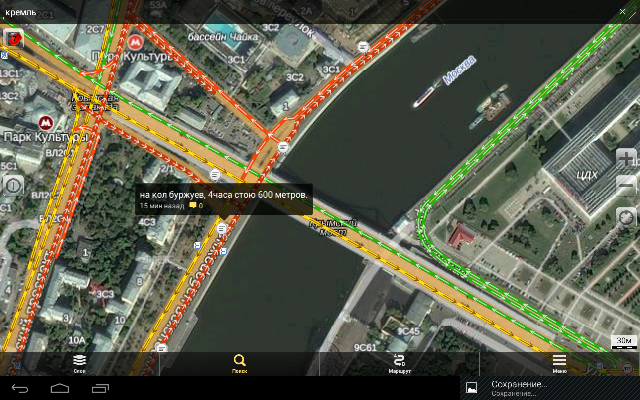Tap the my location compass button
This screenshot has width=640, height=400.
[626, 216]
